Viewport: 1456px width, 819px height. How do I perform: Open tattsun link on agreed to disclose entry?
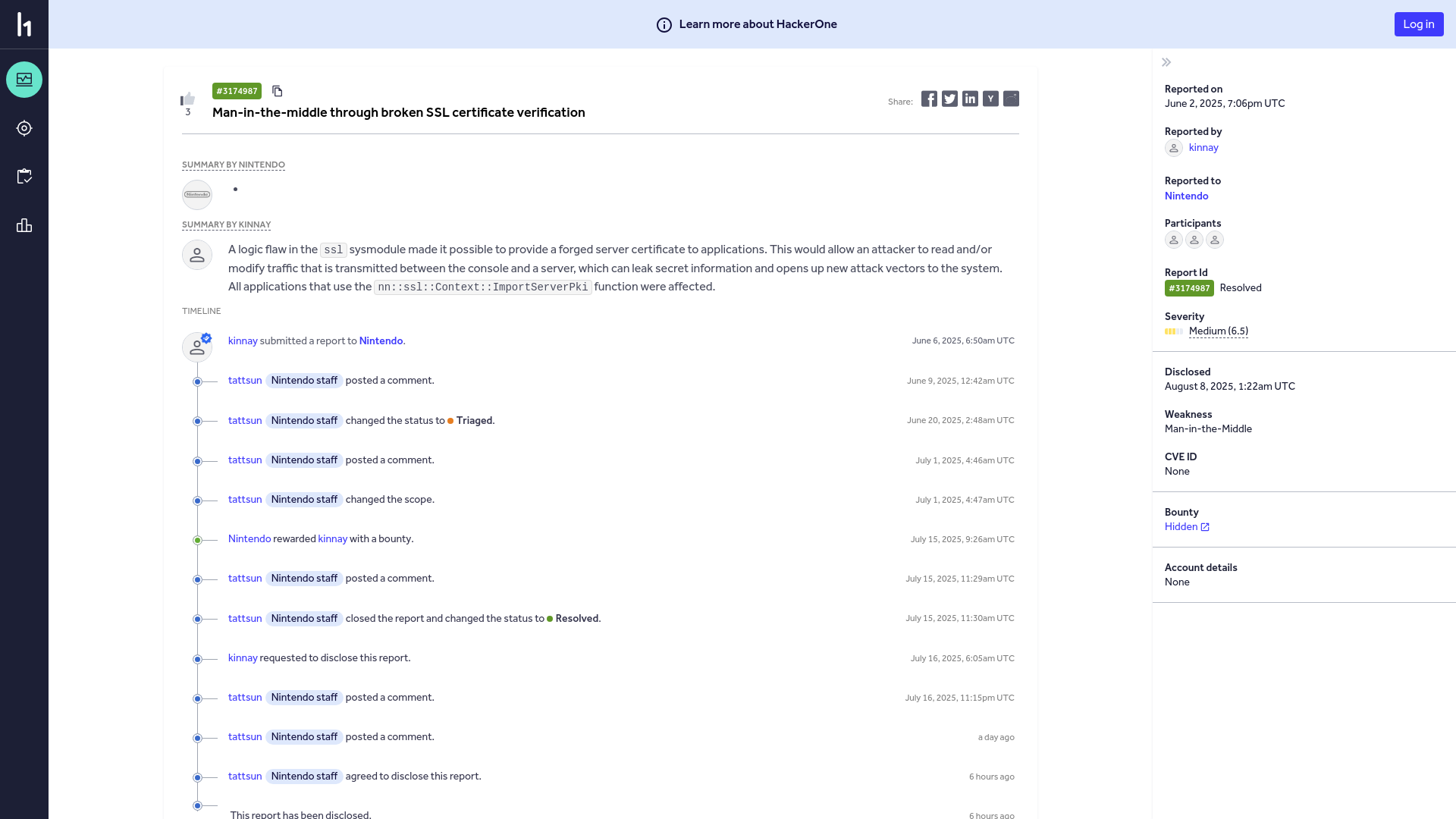tap(245, 776)
